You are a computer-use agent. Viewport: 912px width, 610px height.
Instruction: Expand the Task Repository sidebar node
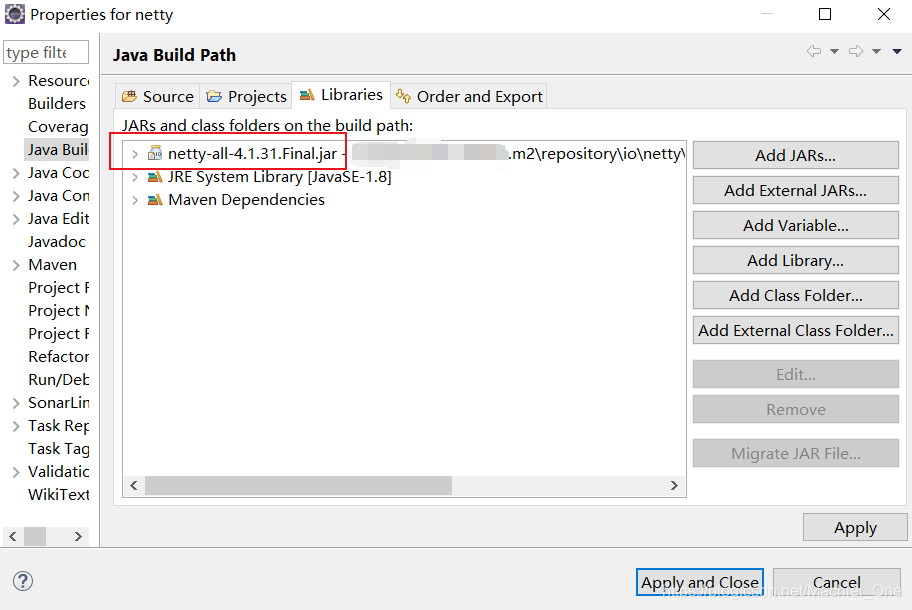point(16,426)
